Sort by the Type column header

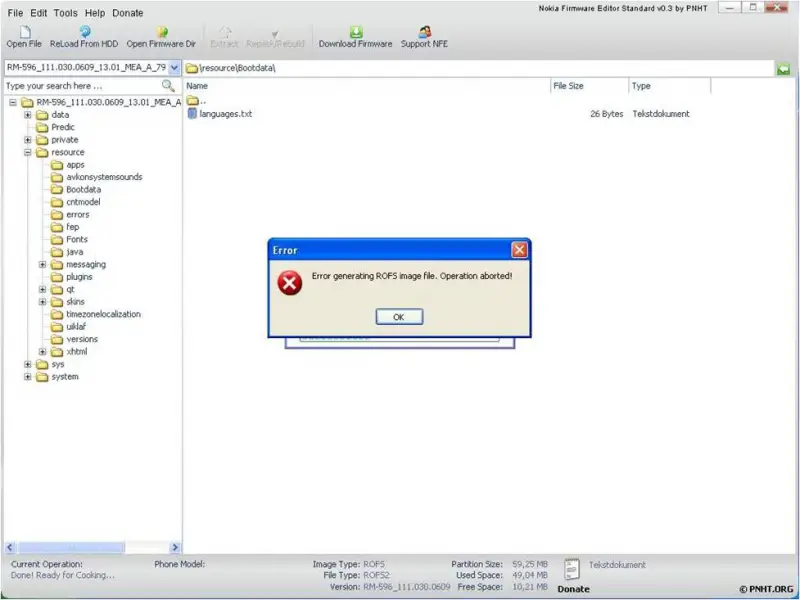(669, 86)
